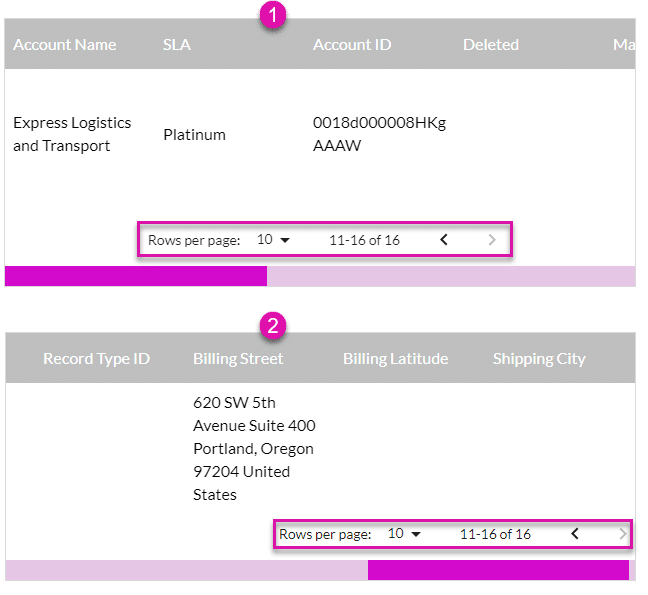Go to previous page in first table

(x=444, y=240)
